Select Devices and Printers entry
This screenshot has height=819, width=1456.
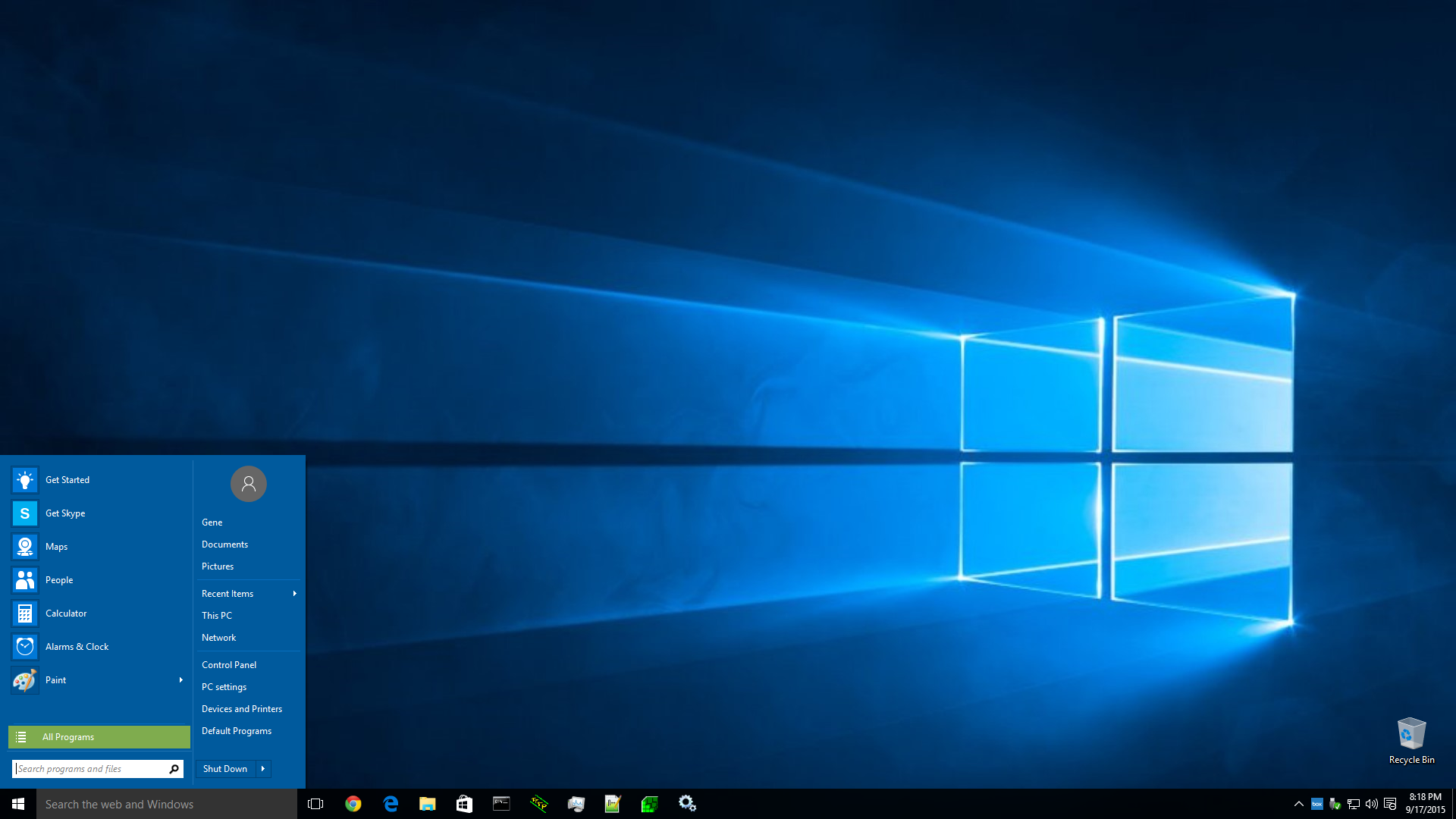click(242, 709)
